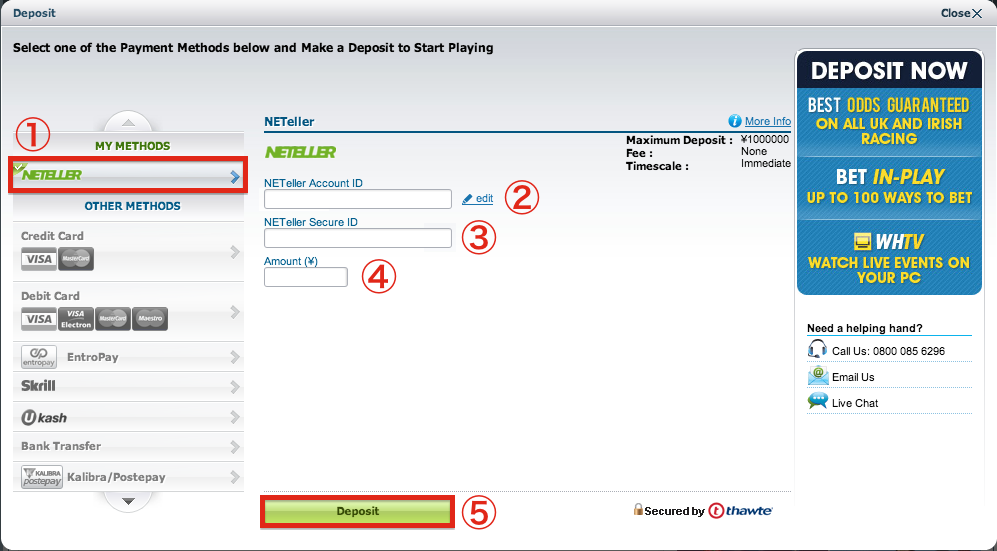This screenshot has width=997, height=551.
Task: Click the MY METHODS heading
Action: tap(132, 146)
